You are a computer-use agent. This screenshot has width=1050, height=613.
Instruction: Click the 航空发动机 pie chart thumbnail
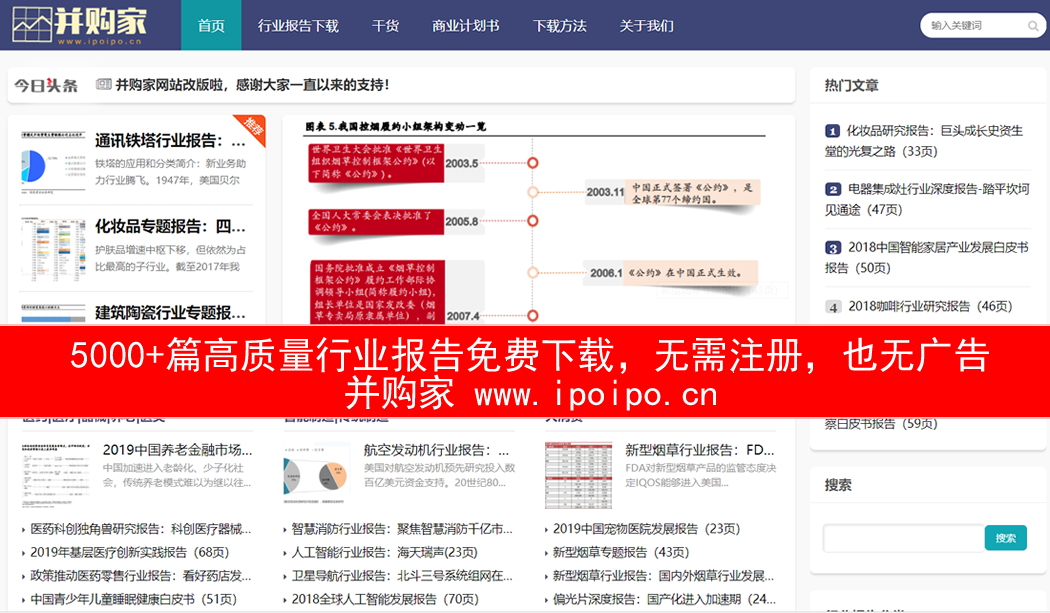click(x=317, y=474)
